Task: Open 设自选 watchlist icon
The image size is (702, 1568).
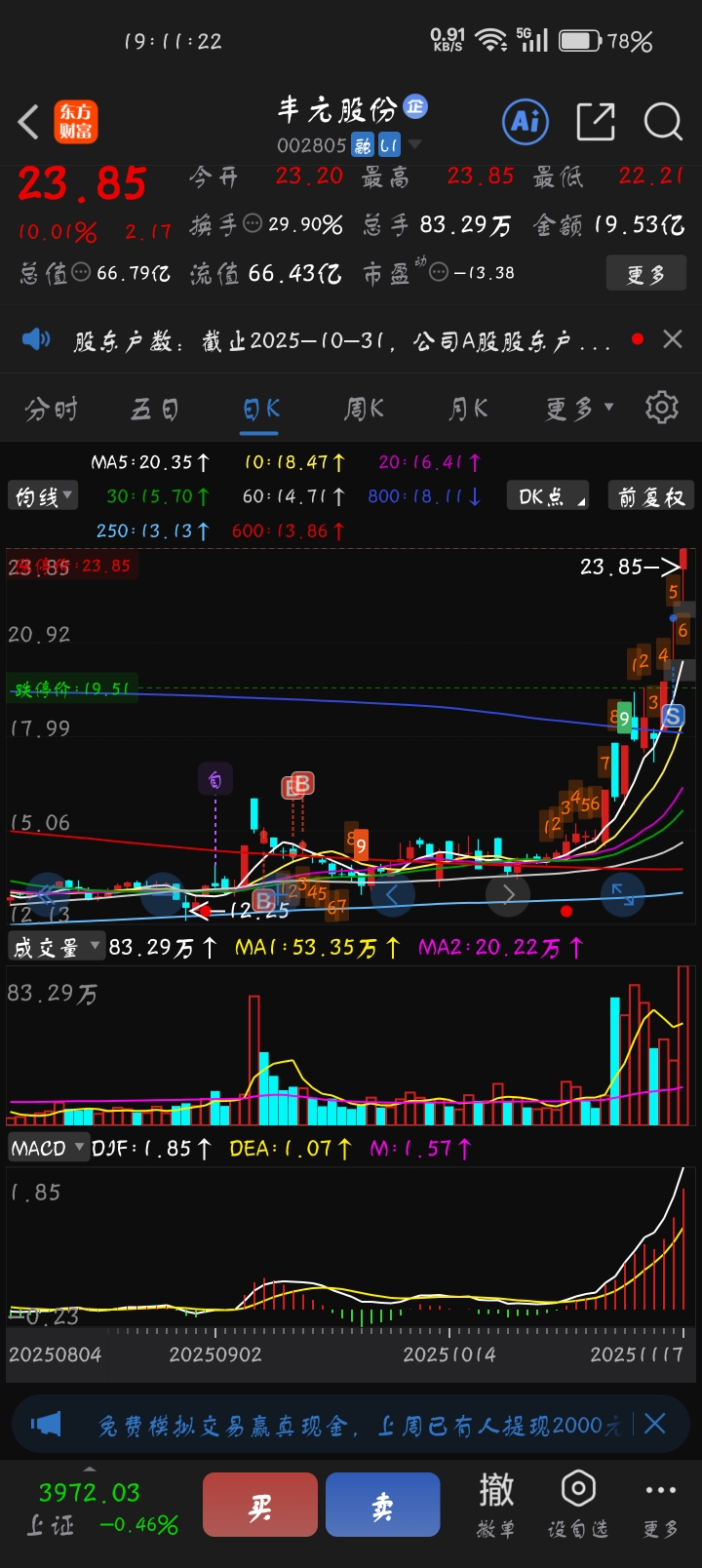Action: click(x=578, y=1504)
